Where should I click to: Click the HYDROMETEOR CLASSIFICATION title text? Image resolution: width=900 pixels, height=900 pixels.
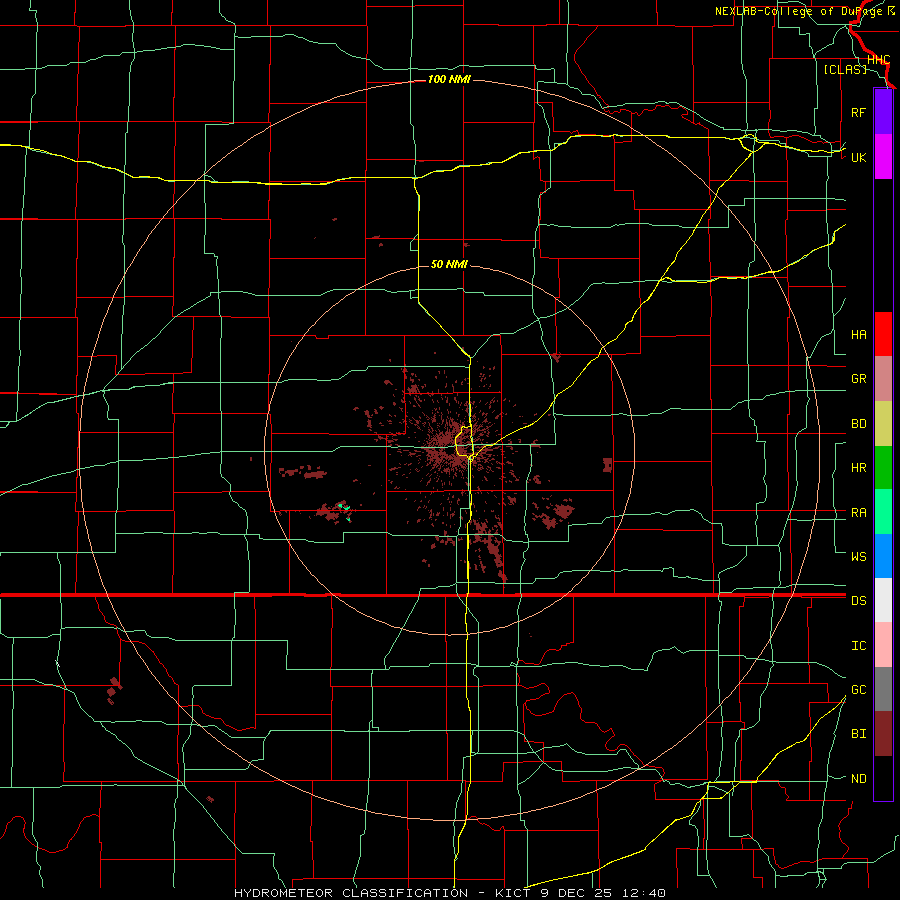tap(351, 893)
